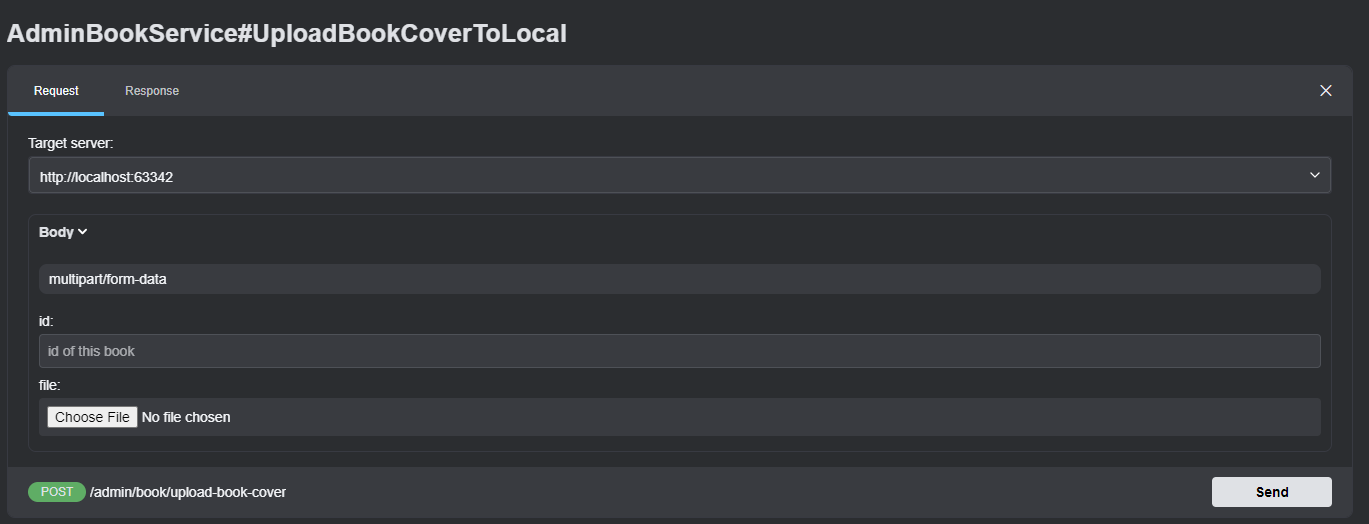Click the /admin/book/upload-book-cover endpoint path

188,492
